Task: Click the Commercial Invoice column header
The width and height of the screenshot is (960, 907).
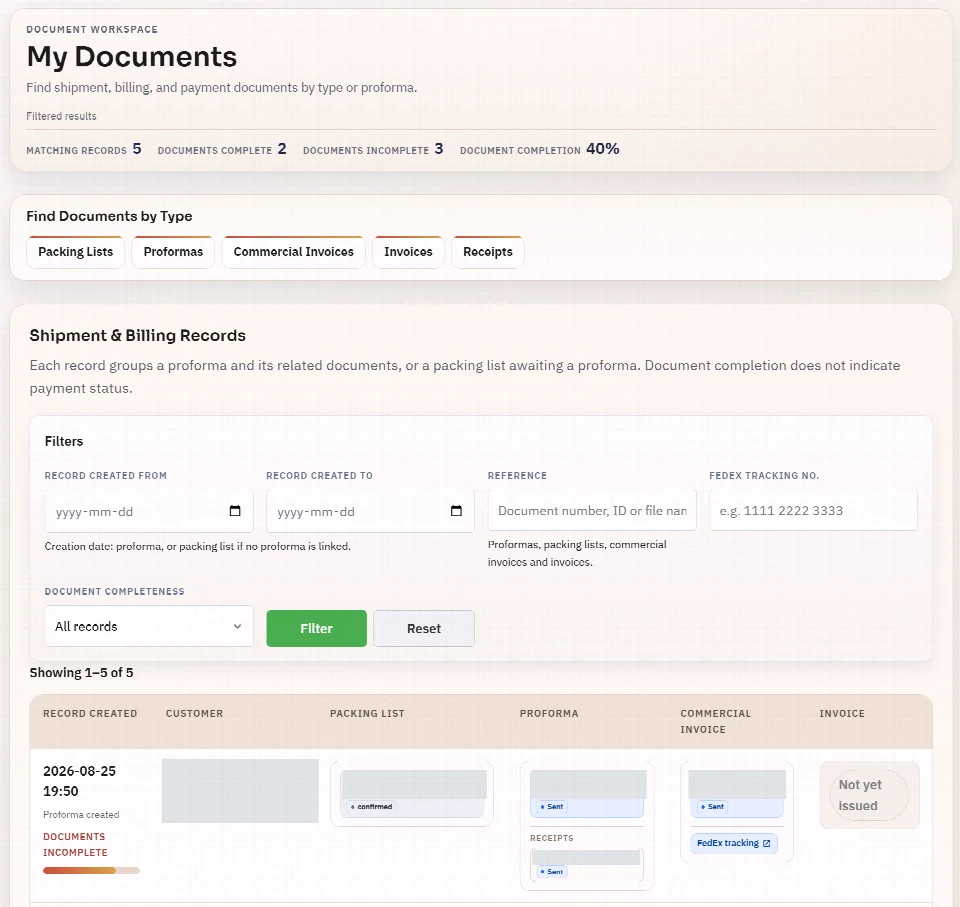Action: pyautogui.click(x=715, y=721)
